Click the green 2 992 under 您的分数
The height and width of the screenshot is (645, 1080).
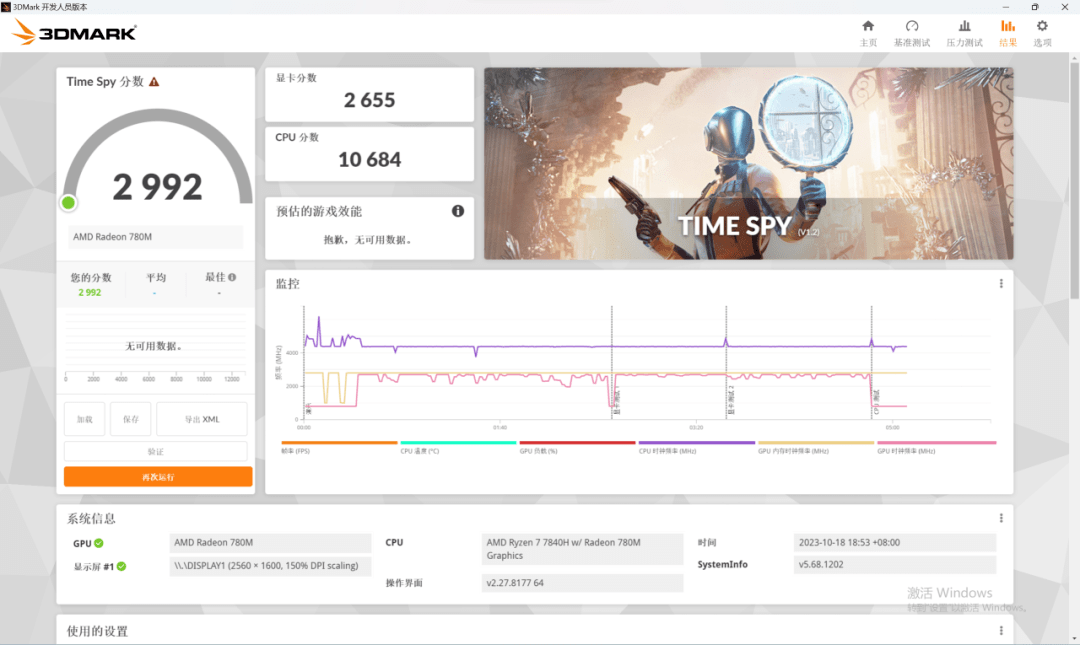point(90,292)
